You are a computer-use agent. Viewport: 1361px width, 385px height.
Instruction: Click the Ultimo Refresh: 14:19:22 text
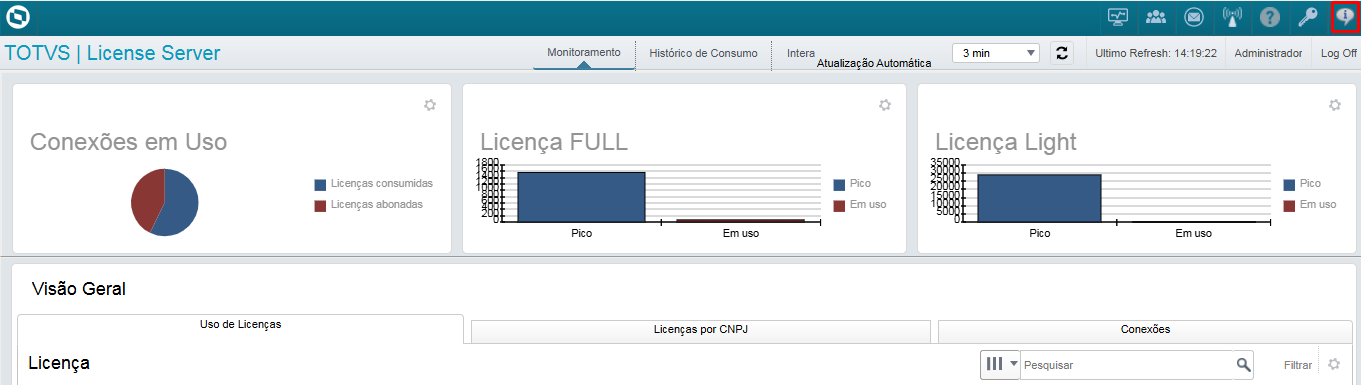pos(1156,53)
